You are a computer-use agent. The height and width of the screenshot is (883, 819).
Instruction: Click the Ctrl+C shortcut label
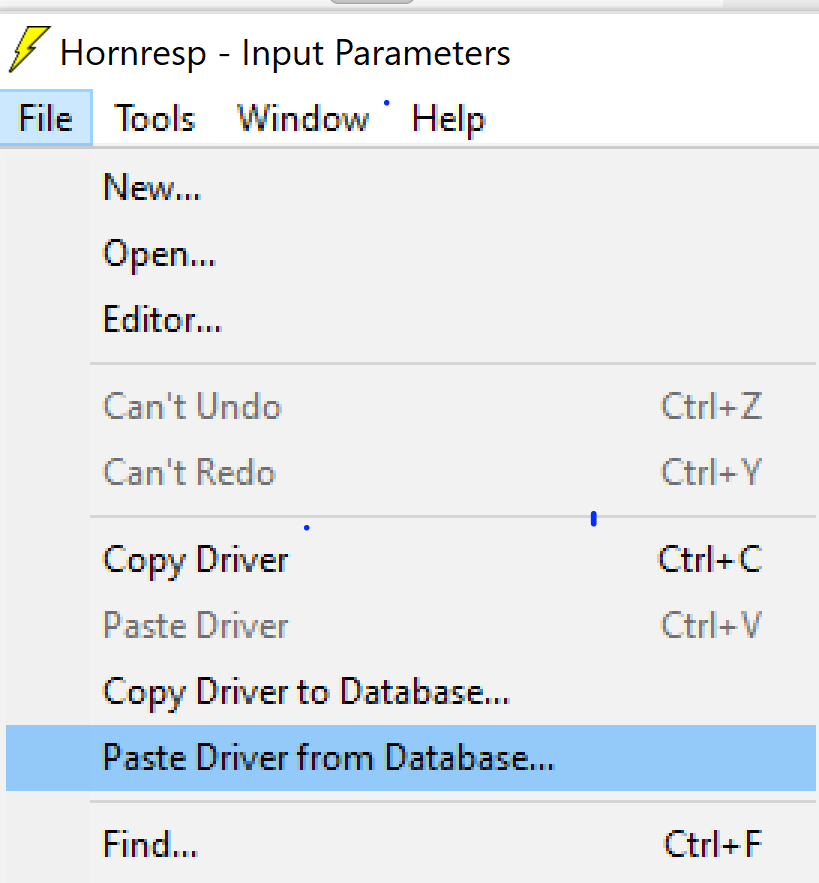[710, 559]
